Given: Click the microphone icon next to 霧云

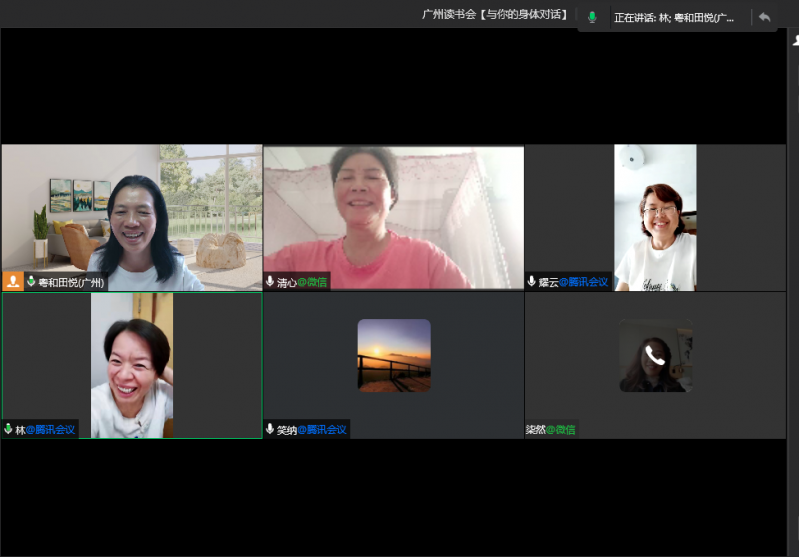Looking at the screenshot, I should 532,282.
